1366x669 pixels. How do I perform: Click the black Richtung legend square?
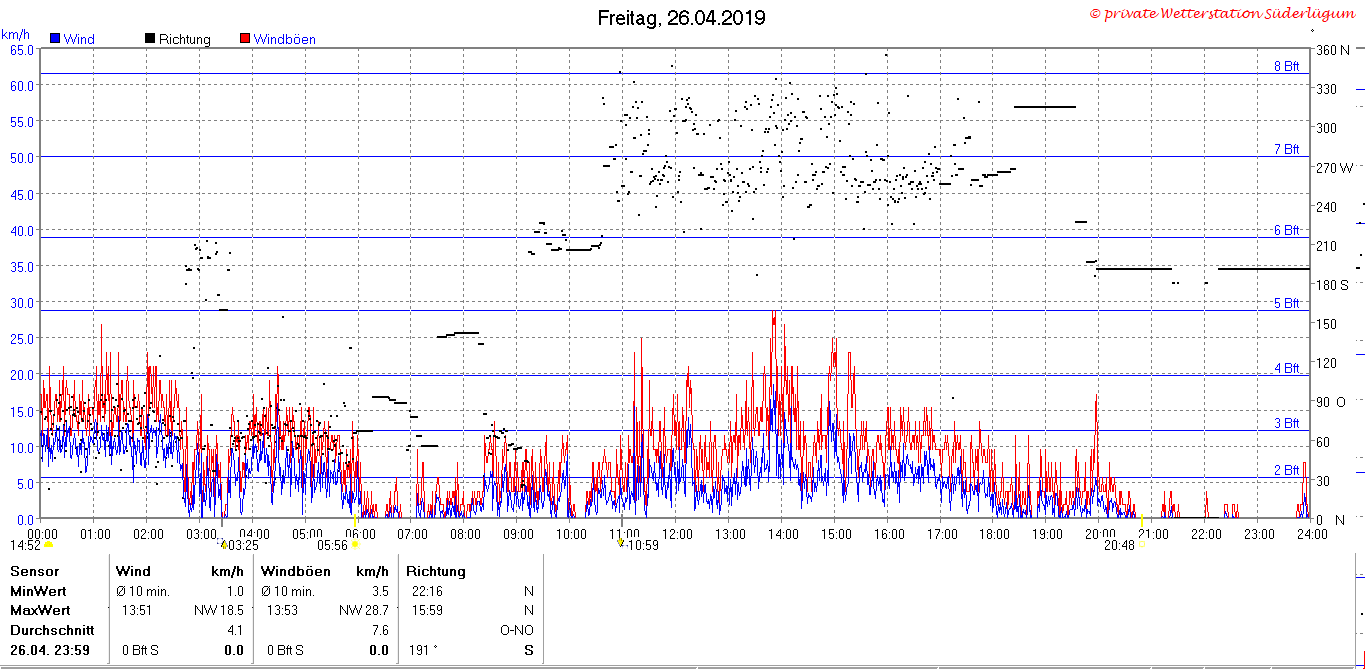150,39
